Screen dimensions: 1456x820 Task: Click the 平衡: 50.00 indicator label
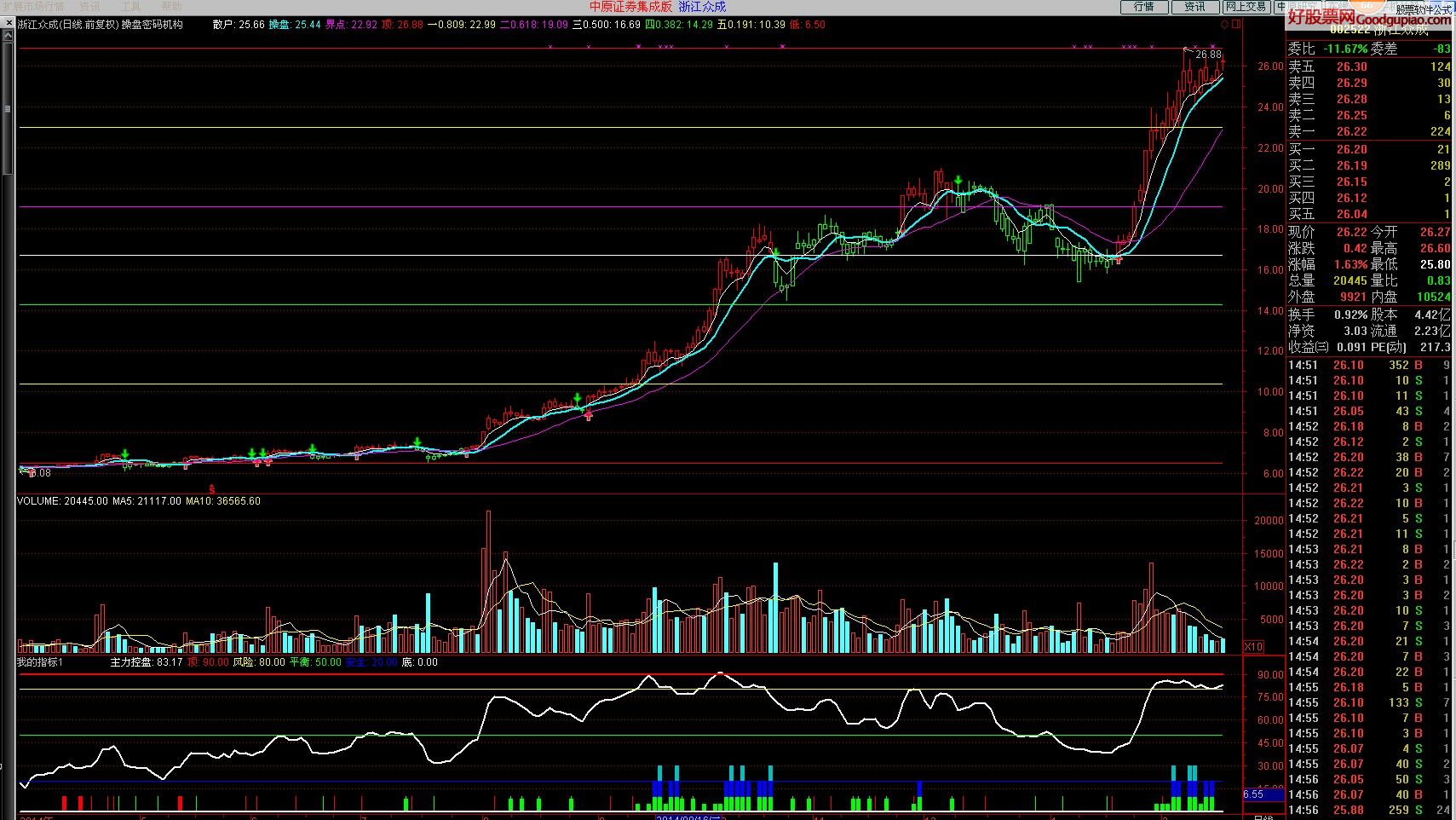[315, 662]
